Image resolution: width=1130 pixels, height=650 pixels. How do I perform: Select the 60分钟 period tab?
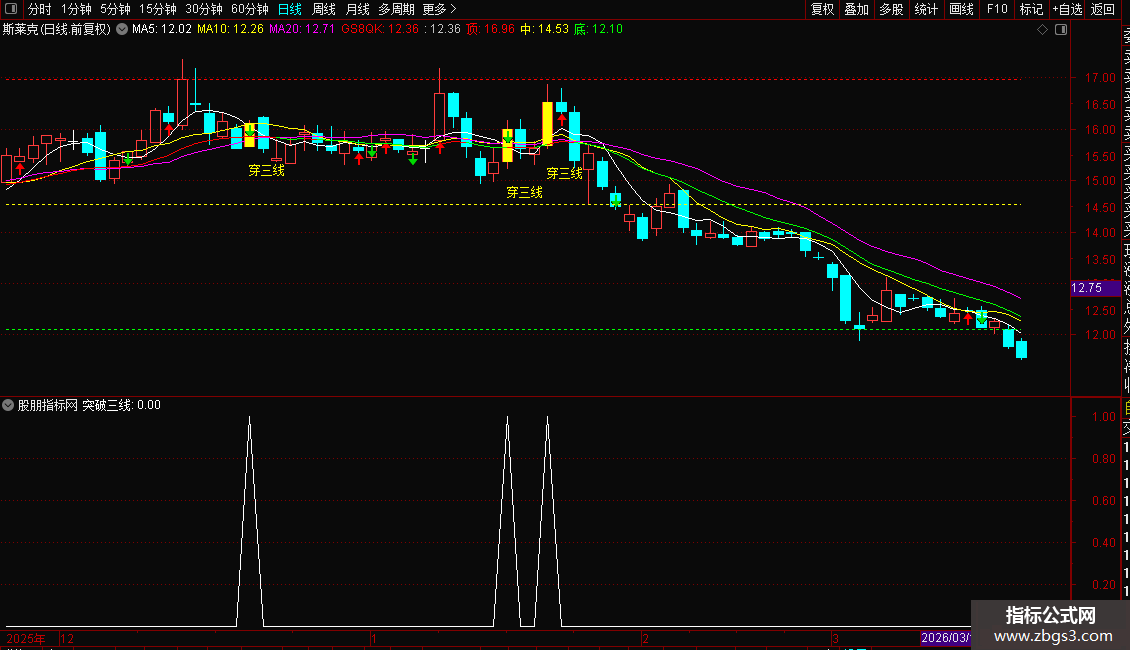click(x=249, y=9)
